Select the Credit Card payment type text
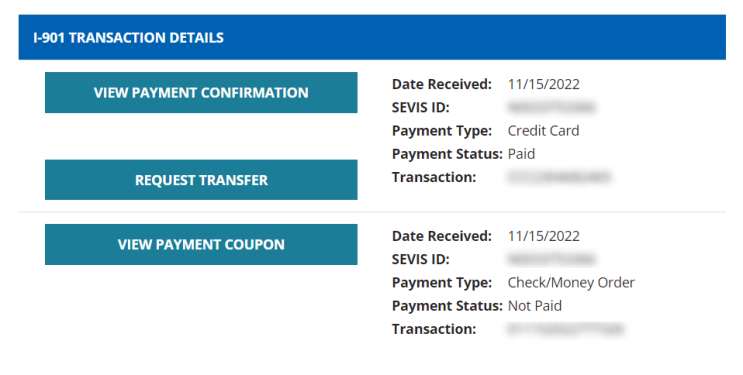 tap(543, 131)
